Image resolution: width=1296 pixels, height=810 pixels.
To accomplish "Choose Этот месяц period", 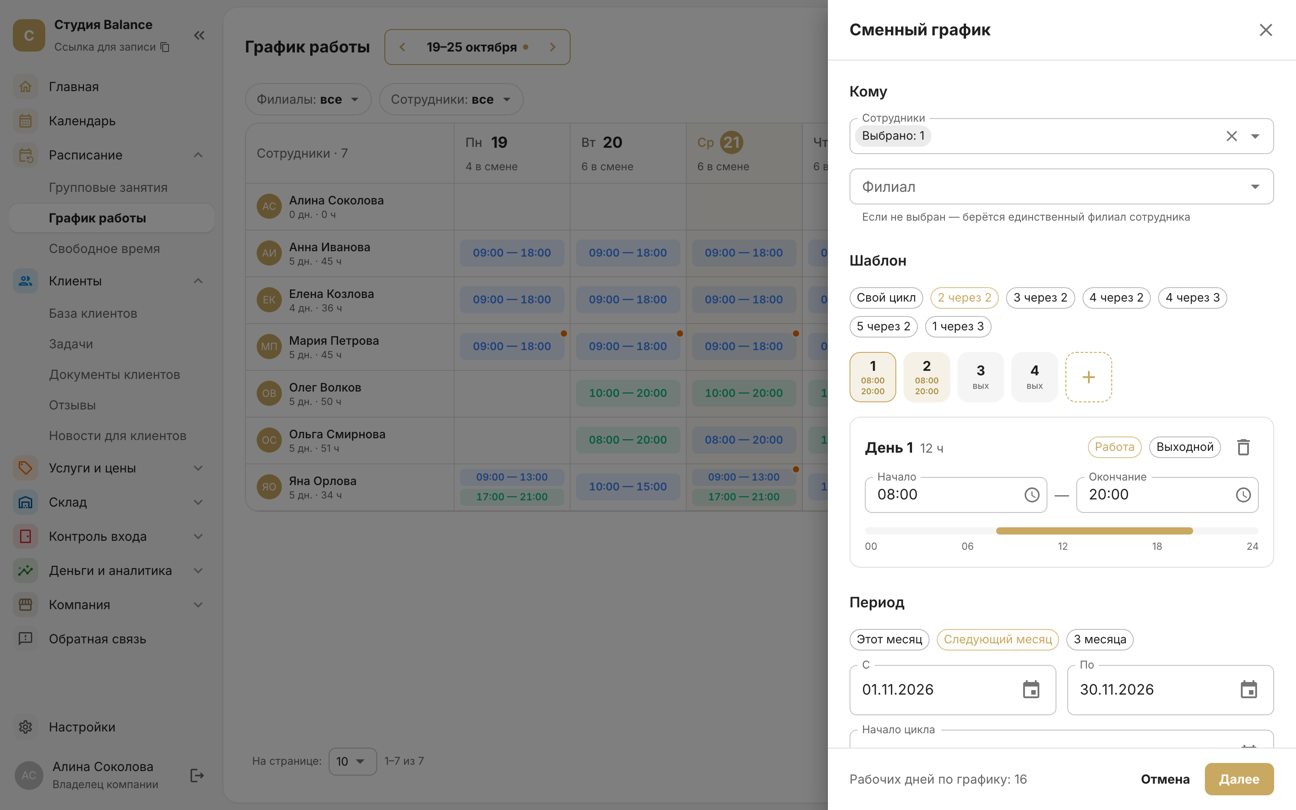I will [889, 640].
